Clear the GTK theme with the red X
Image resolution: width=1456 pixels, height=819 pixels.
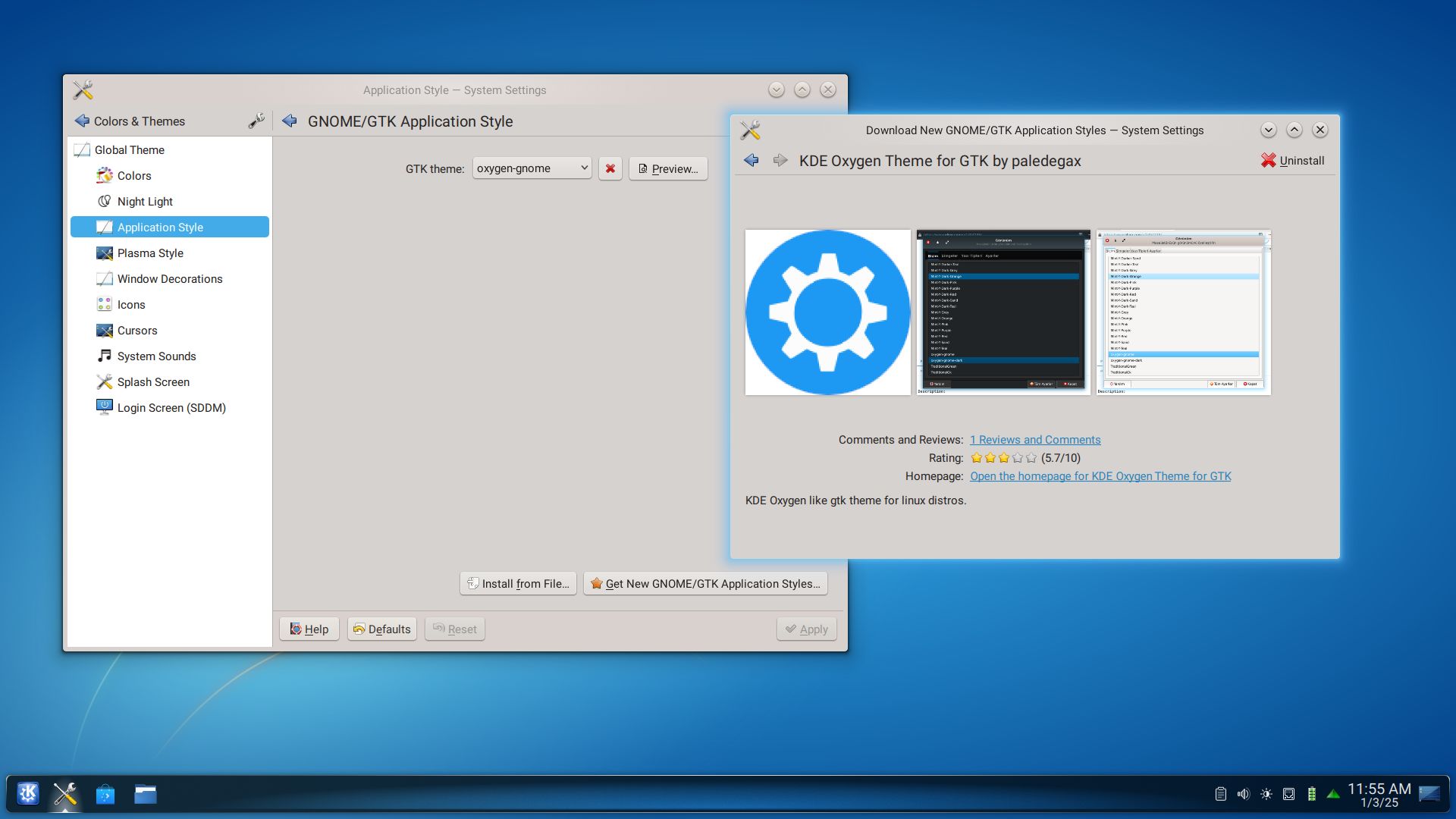(610, 168)
